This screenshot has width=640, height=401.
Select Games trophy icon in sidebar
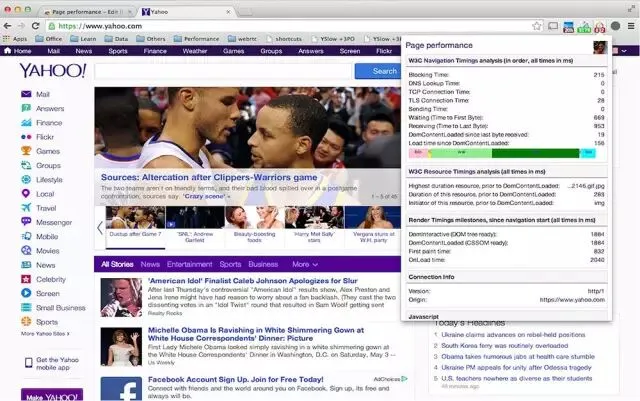click(x=26, y=151)
